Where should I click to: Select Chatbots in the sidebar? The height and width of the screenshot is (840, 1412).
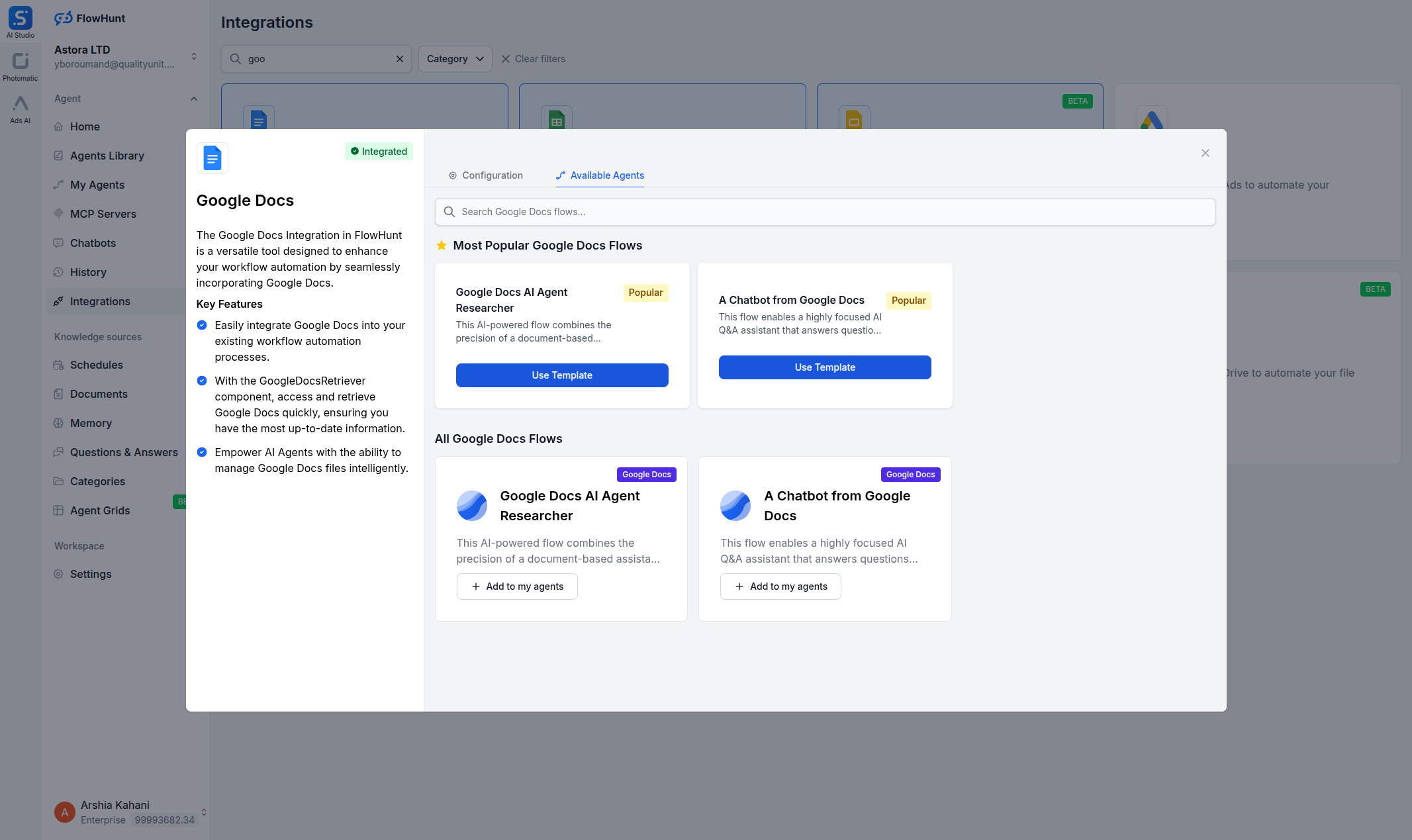[93, 243]
